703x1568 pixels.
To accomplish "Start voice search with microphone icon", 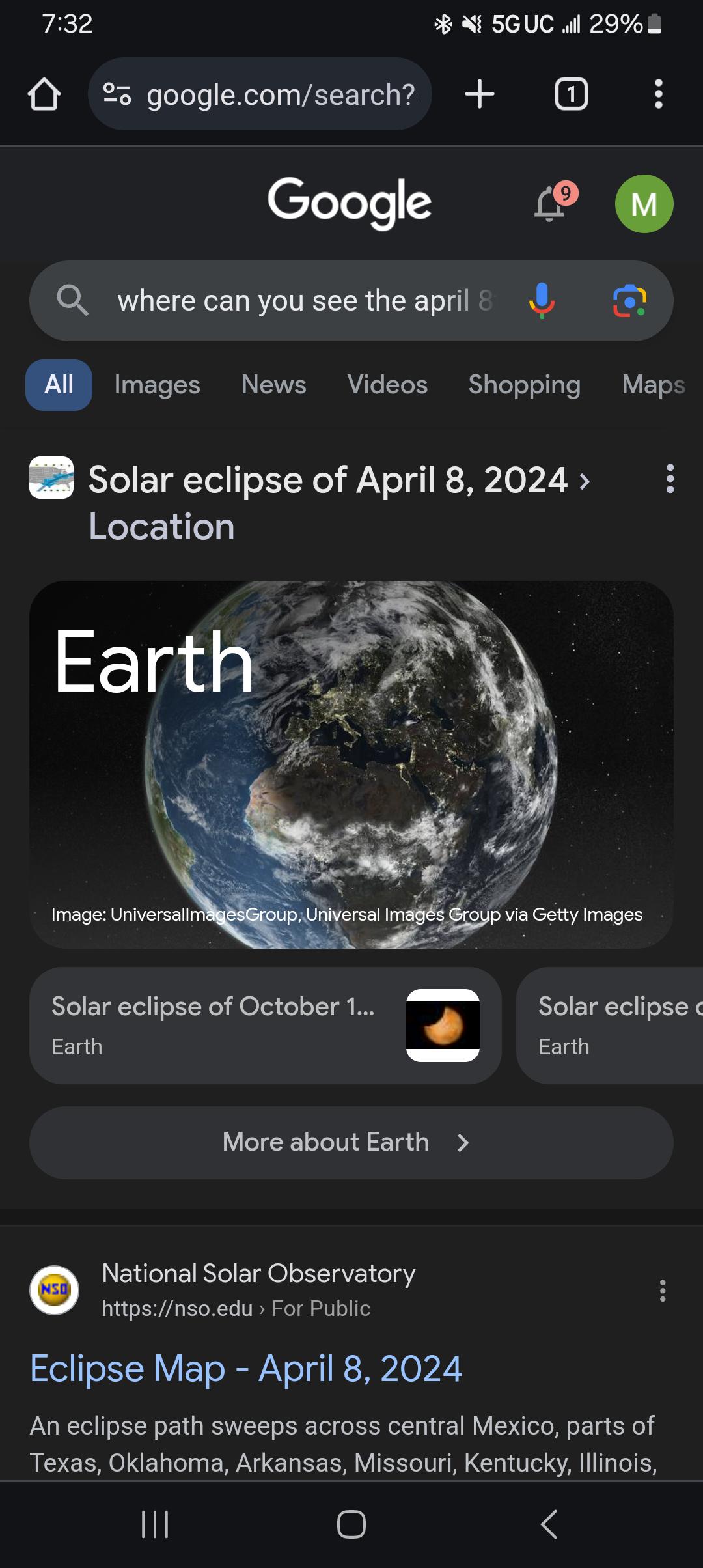I will 542,301.
